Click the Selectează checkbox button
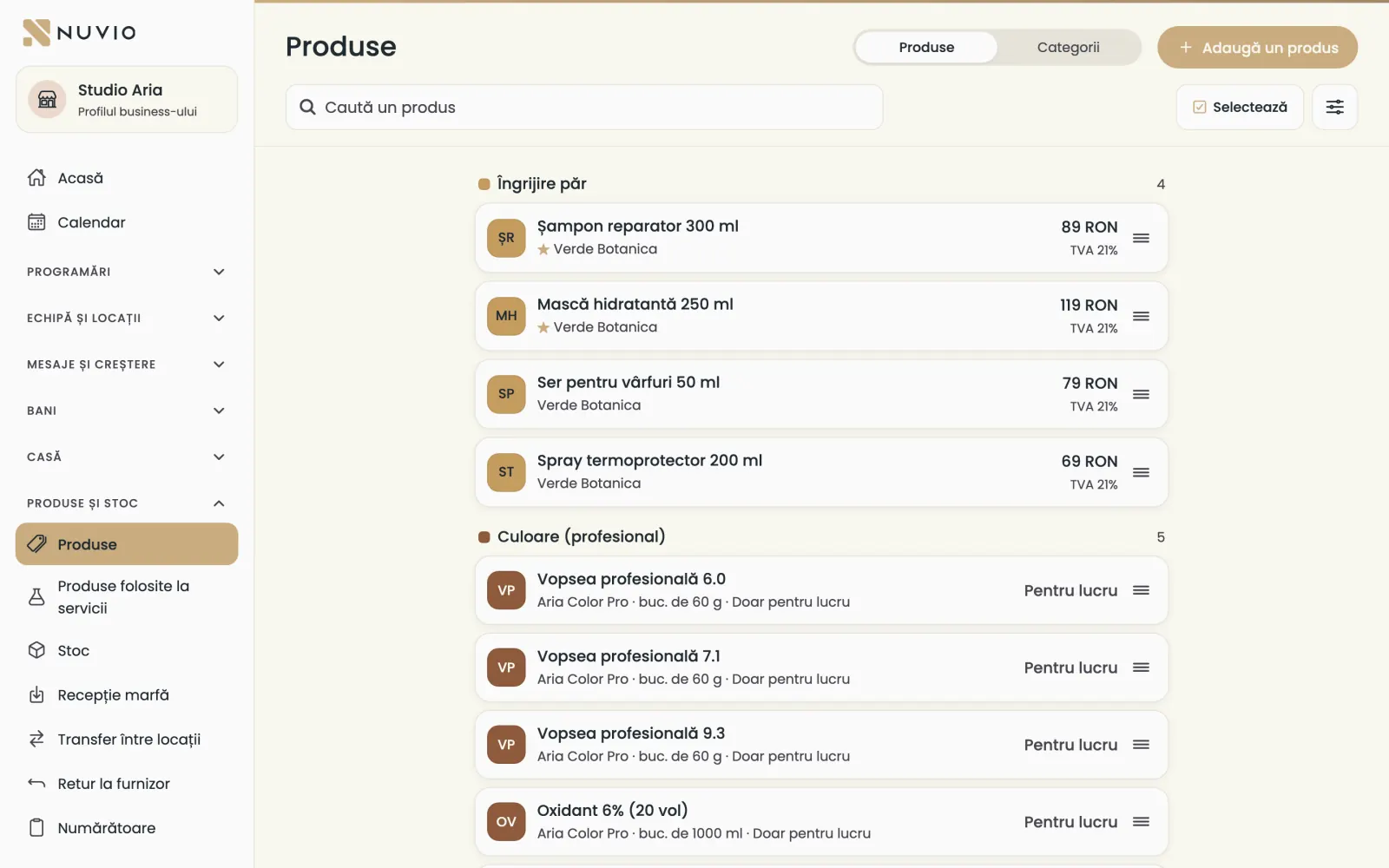The width and height of the screenshot is (1389, 868). (1240, 107)
